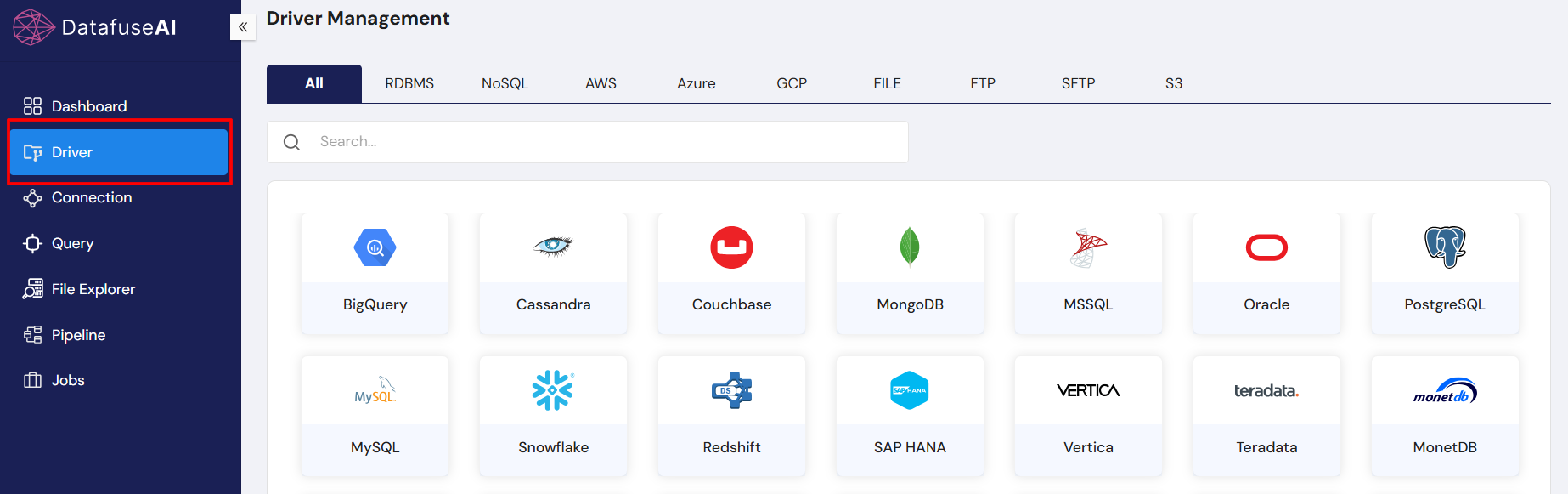Pick the MongoDB leaf icon
Viewport: 1568px width, 494px height.
[x=910, y=247]
